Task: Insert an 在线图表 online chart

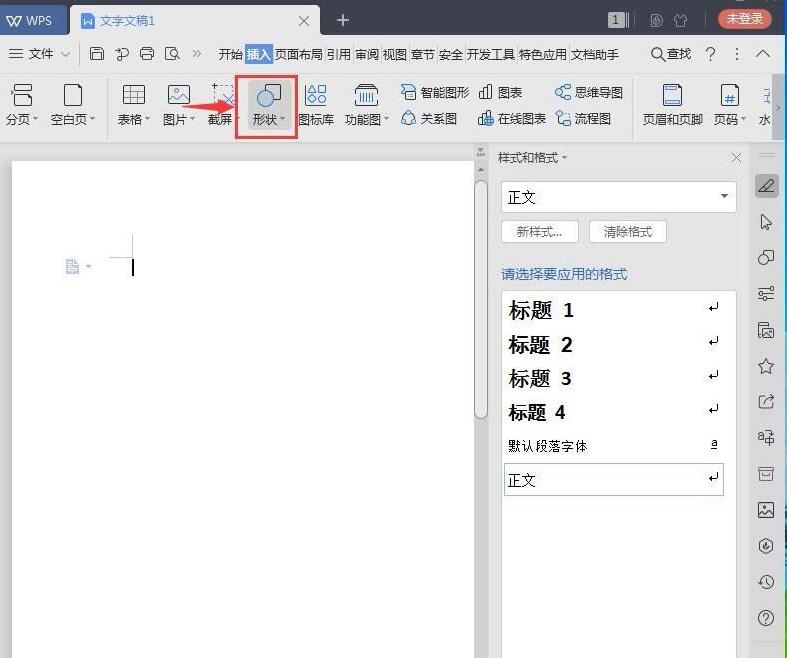Action: (512, 118)
